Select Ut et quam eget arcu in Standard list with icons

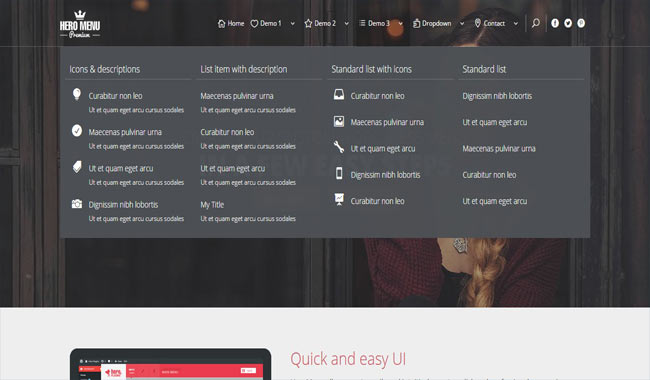pos(383,148)
